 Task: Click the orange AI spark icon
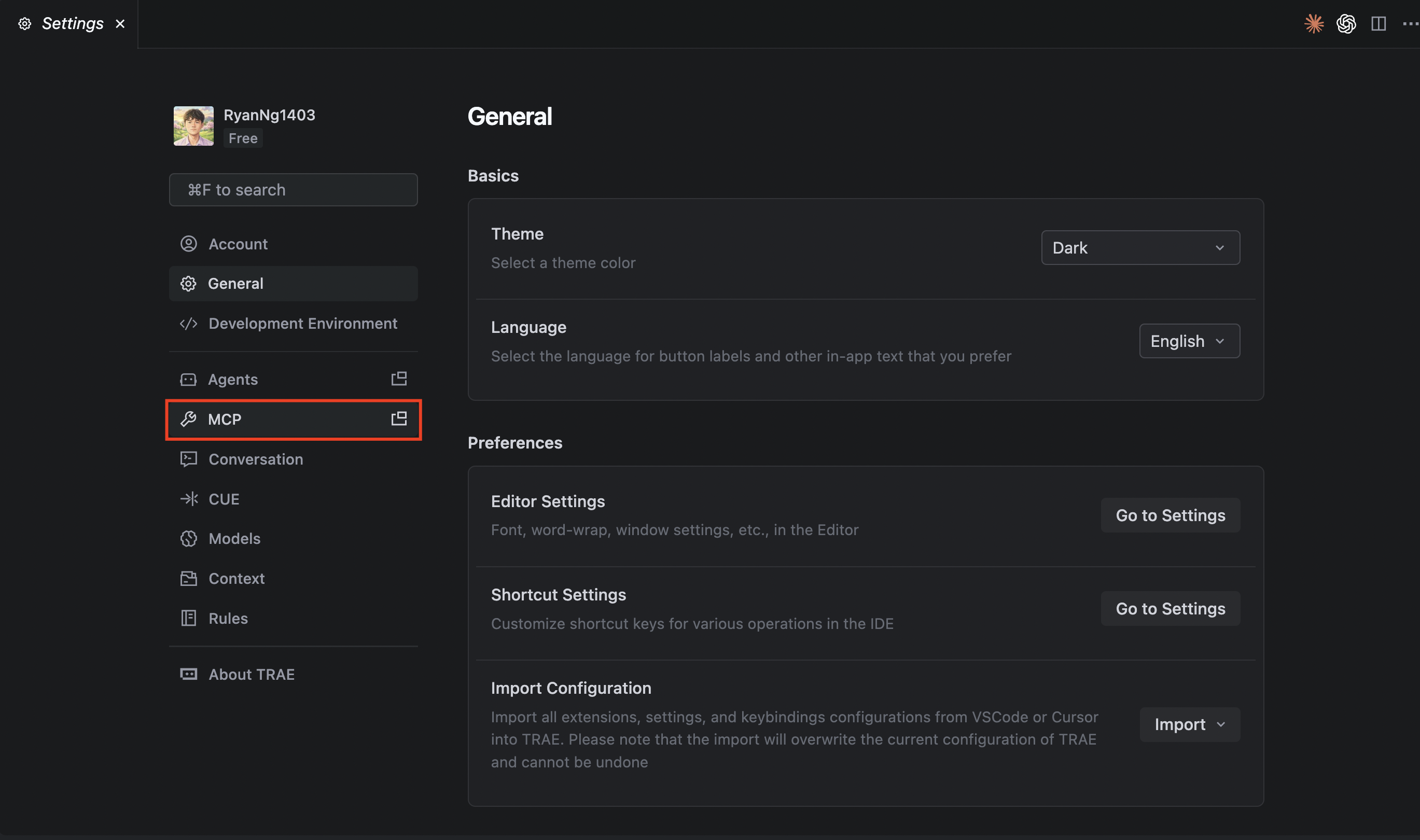point(1314,24)
